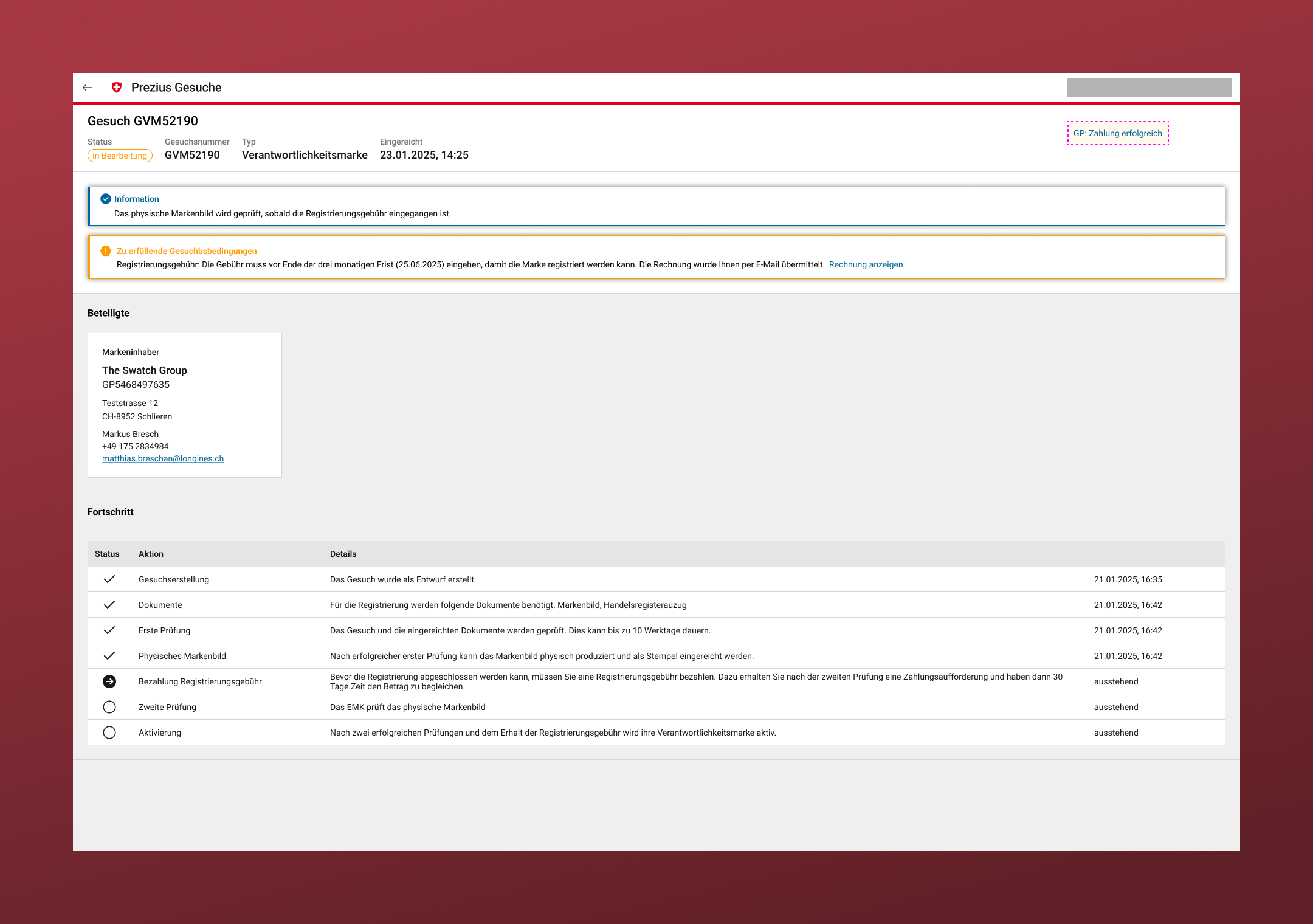This screenshot has width=1313, height=924.
Task: Click the grey placeholder box in header
Action: coord(1149,88)
